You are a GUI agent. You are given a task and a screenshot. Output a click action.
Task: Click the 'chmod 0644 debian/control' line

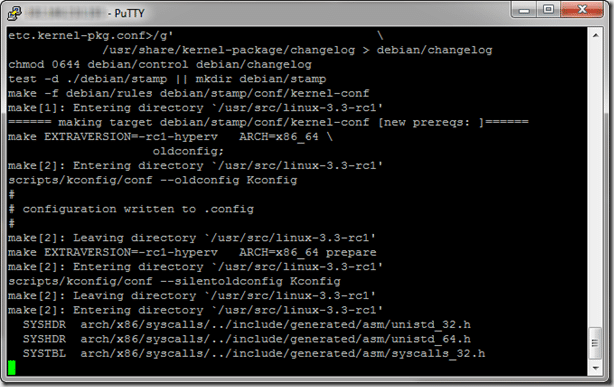tap(160, 65)
